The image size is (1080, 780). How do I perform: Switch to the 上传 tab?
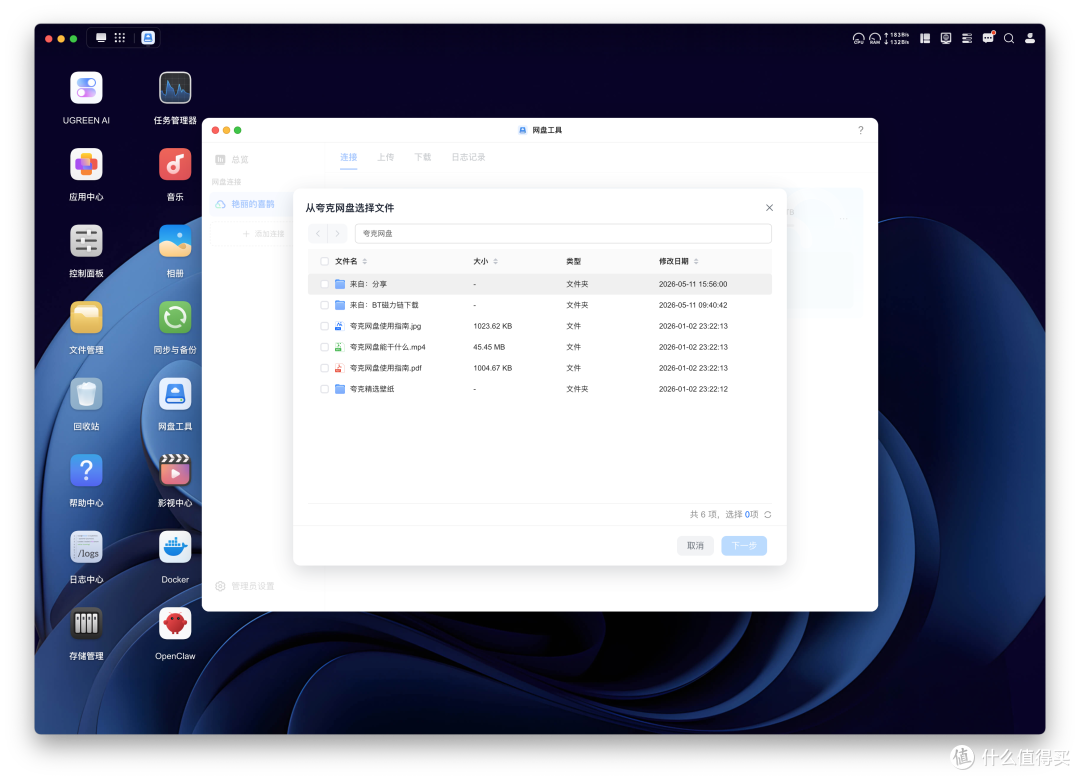386,157
